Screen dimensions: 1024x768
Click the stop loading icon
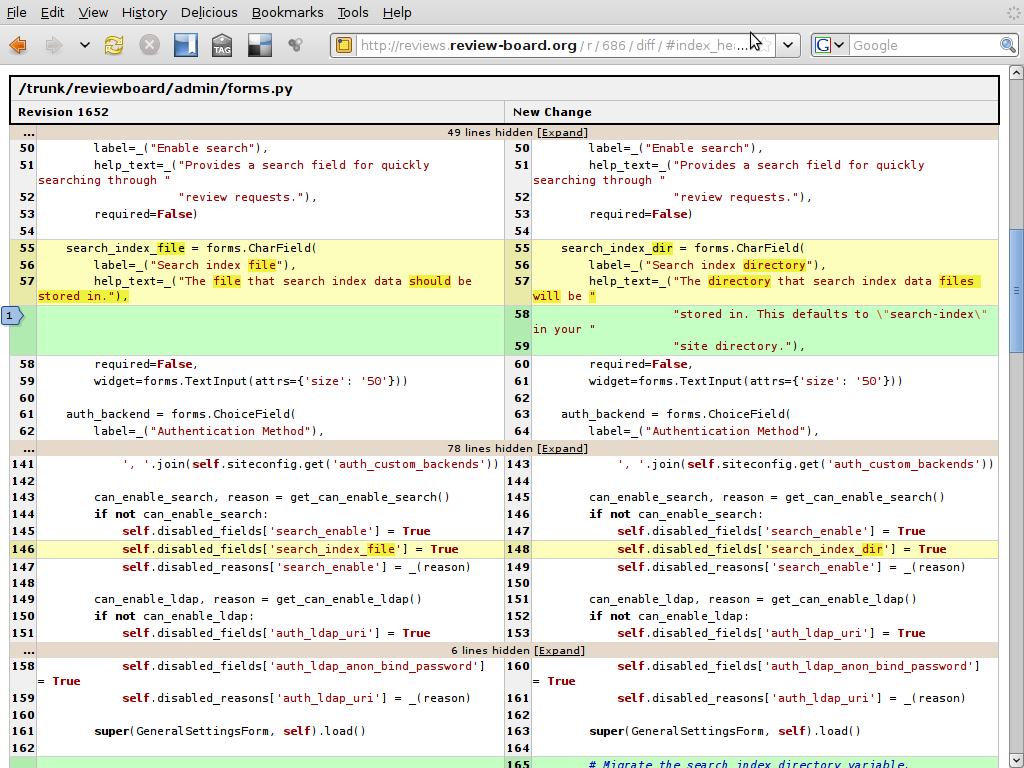149,45
